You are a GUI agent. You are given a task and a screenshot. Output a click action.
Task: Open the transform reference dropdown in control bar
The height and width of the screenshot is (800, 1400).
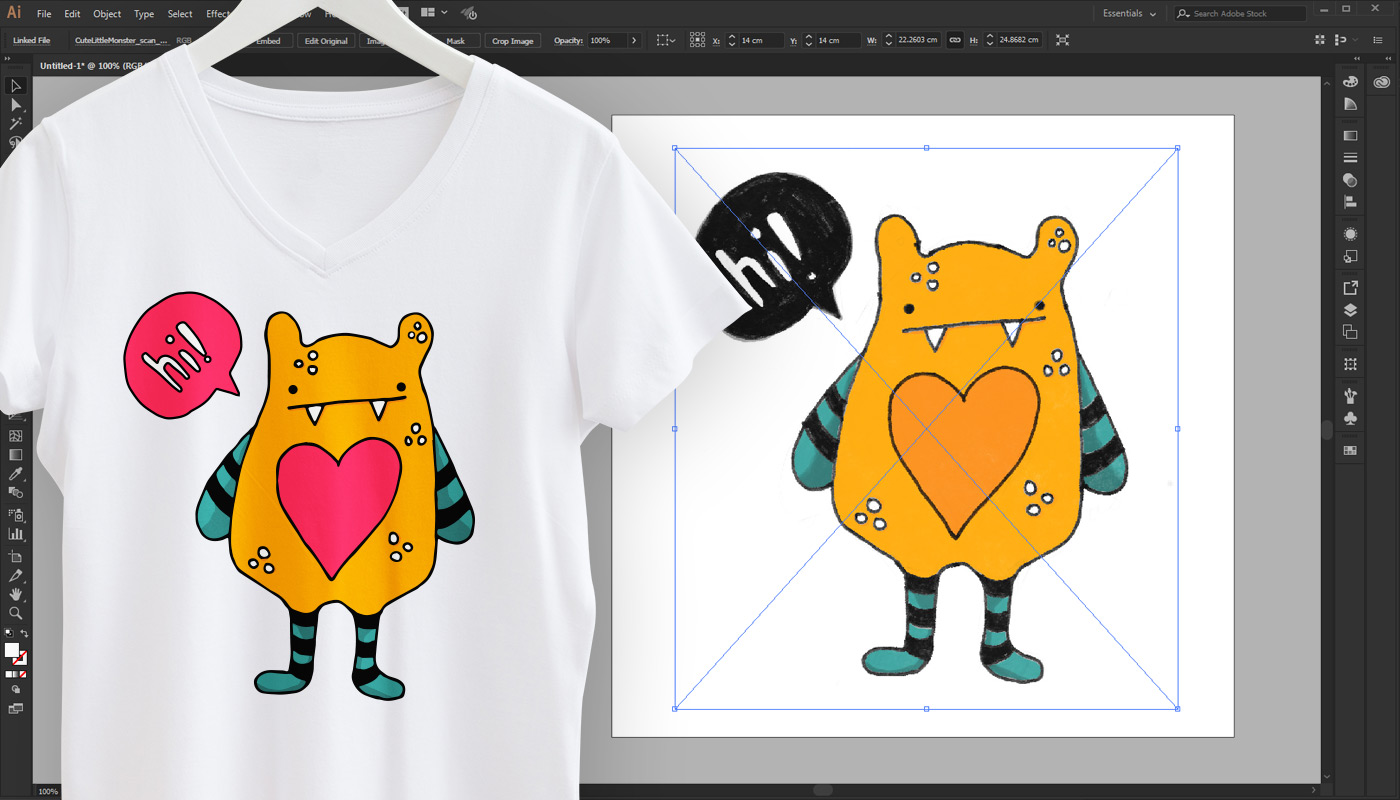point(665,40)
